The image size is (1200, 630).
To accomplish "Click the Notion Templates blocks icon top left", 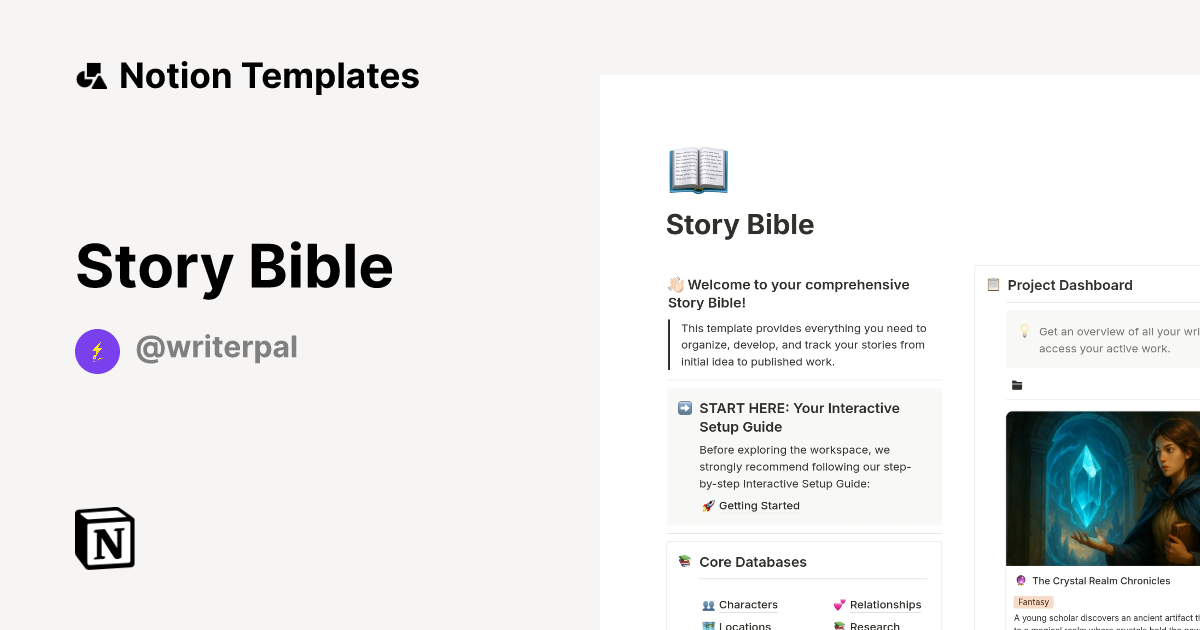I will [x=91, y=75].
